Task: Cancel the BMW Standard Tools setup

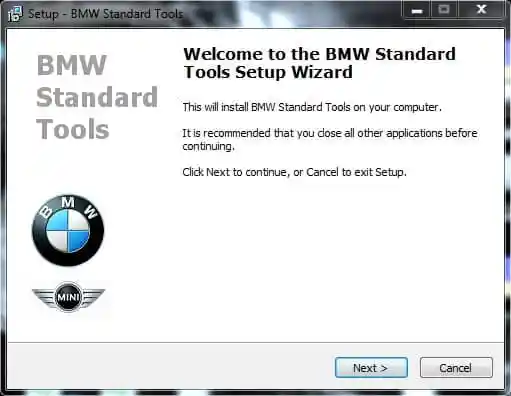Action: 456,368
